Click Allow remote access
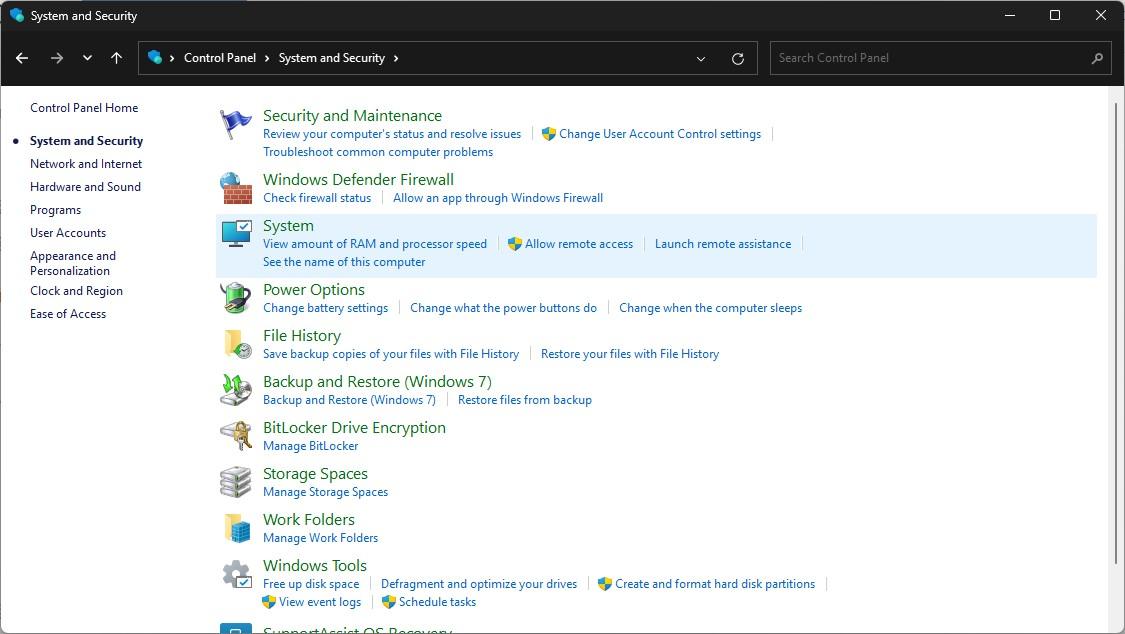 point(578,244)
